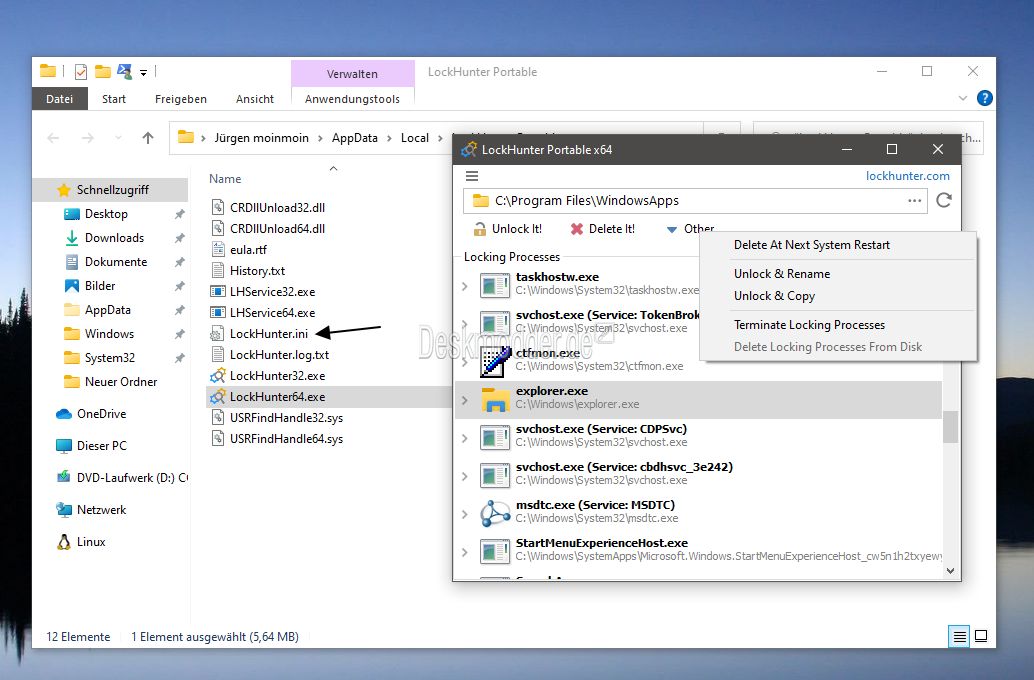The image size is (1034, 680).
Task: Click AppData in the address breadcrumb
Action: (355, 138)
